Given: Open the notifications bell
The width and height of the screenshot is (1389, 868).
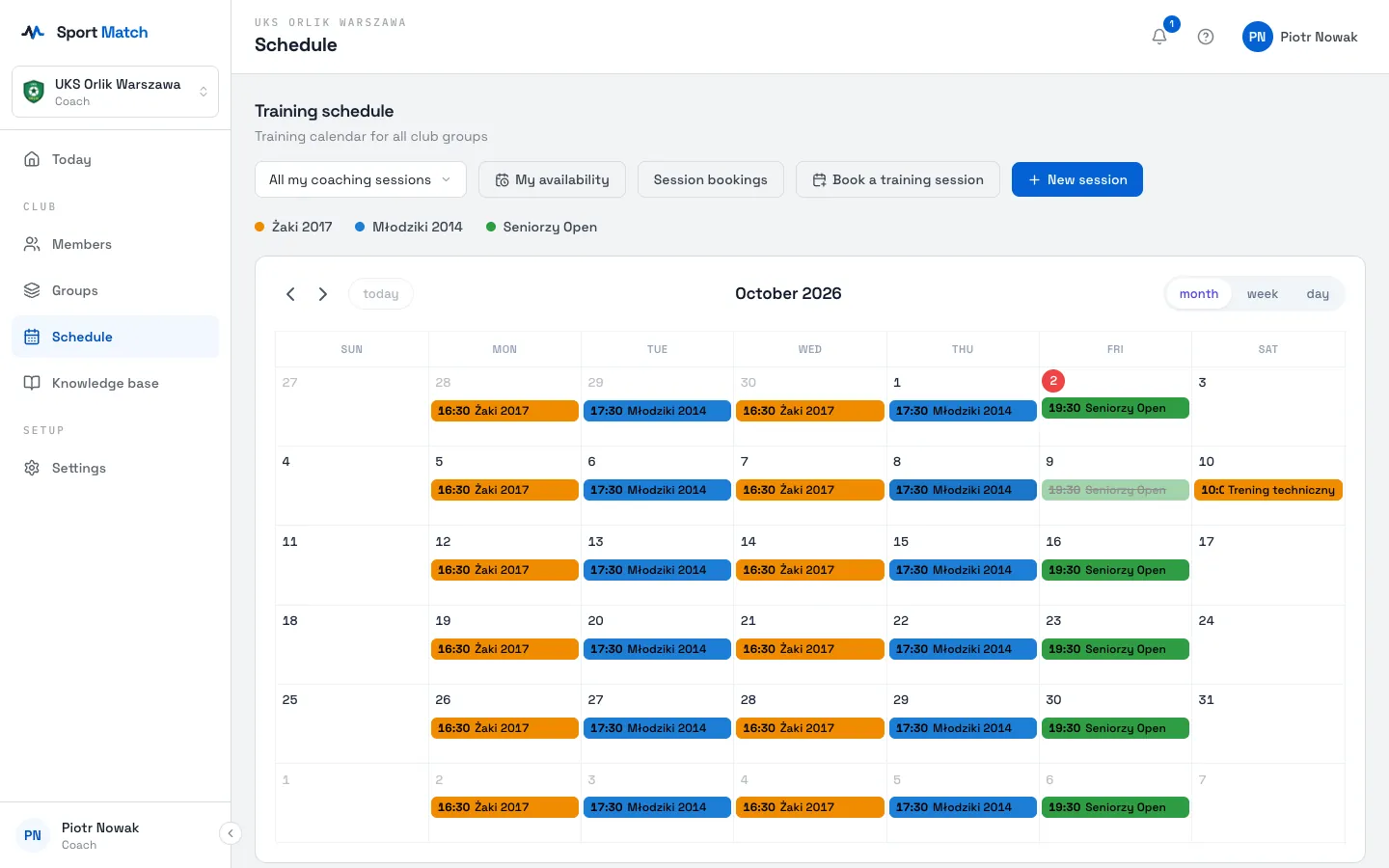Looking at the screenshot, I should (x=1159, y=37).
